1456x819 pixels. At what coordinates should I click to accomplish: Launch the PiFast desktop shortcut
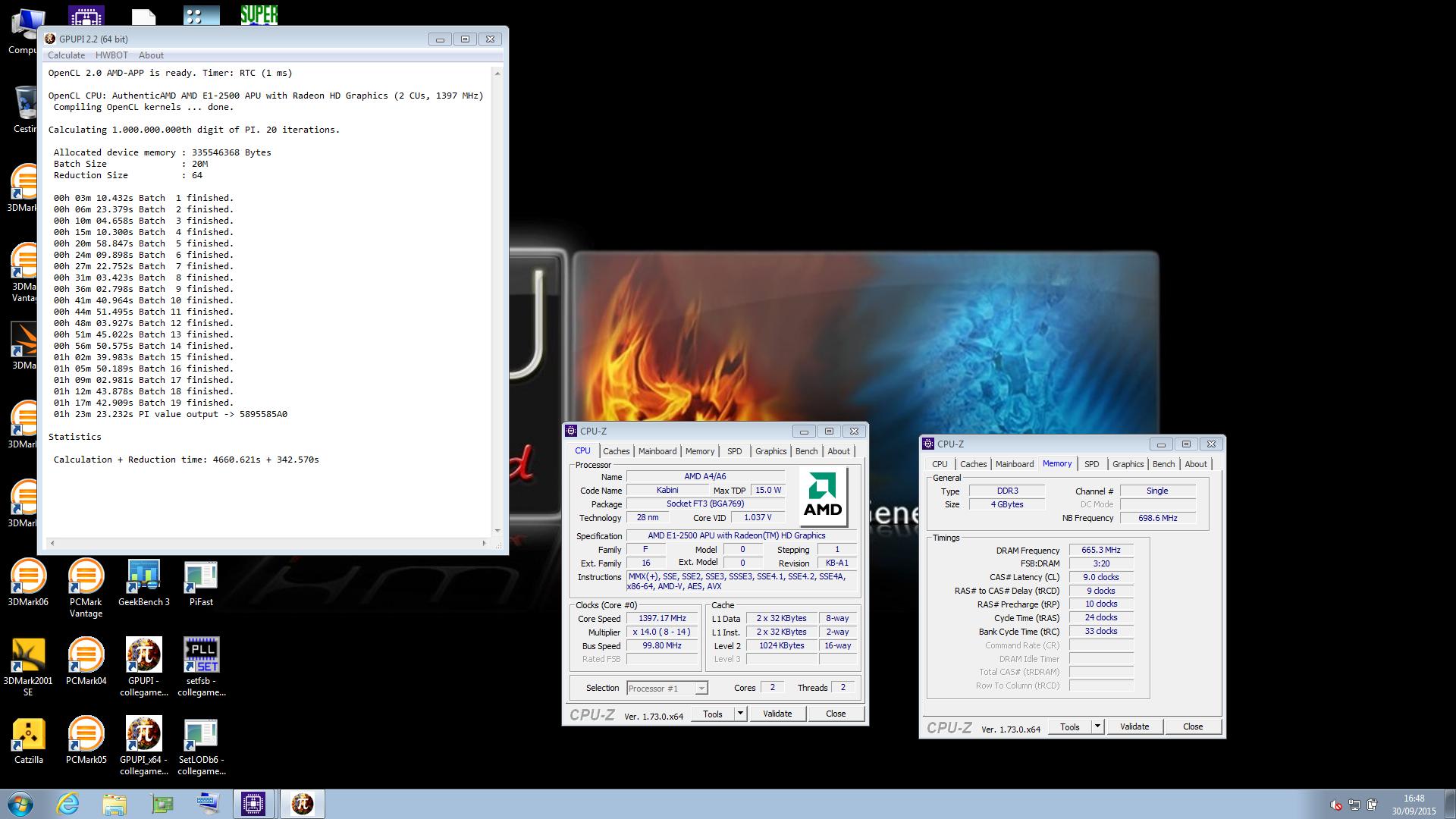tap(201, 582)
